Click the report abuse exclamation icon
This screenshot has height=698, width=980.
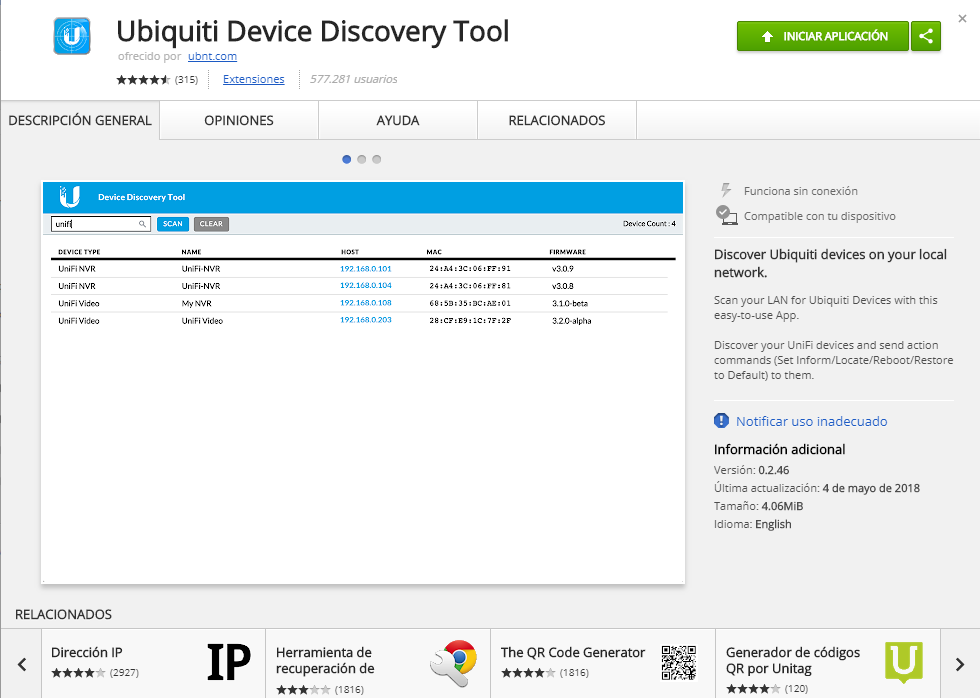pyautogui.click(x=722, y=421)
